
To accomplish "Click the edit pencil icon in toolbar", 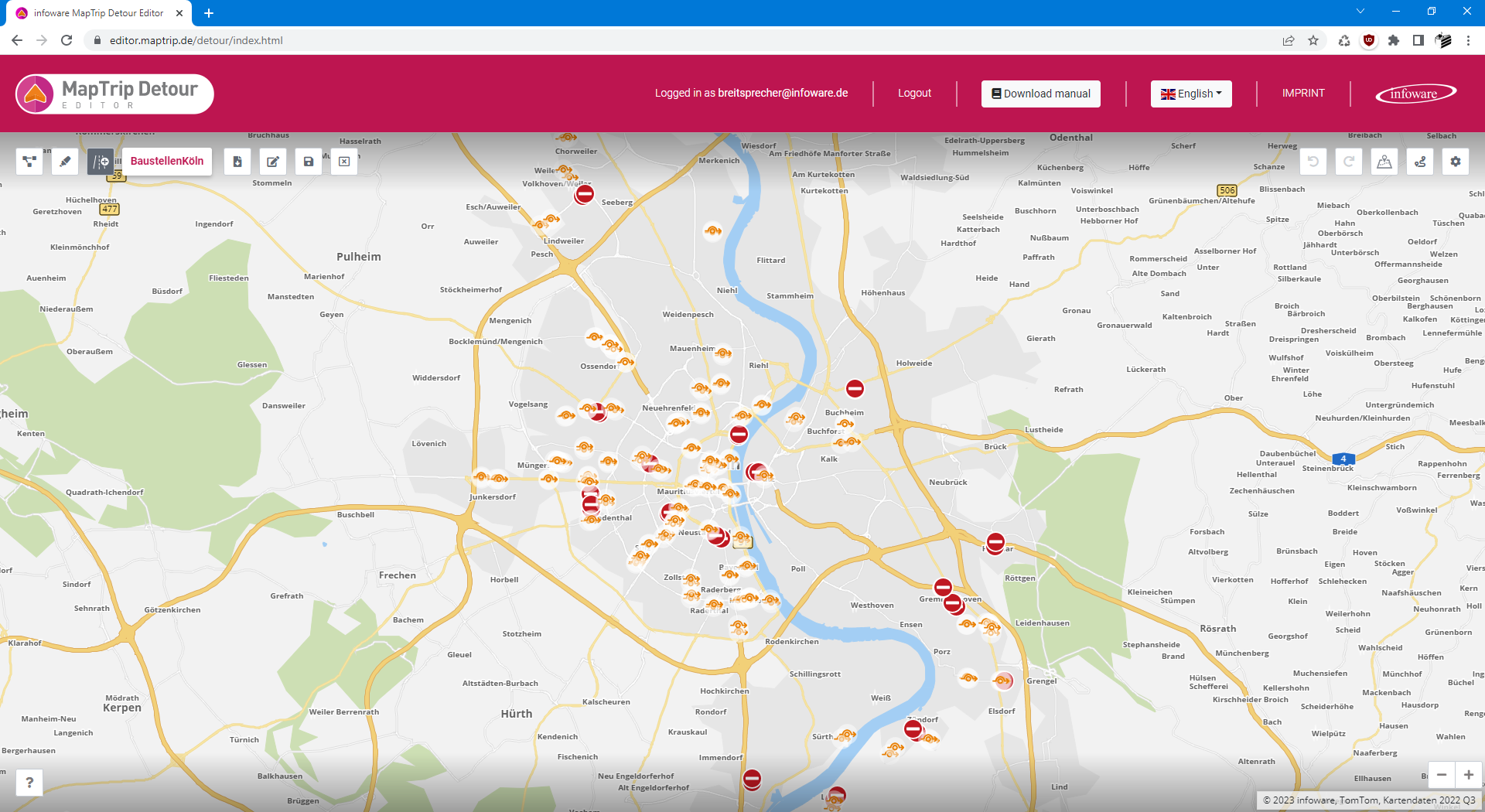I will click(x=273, y=162).
